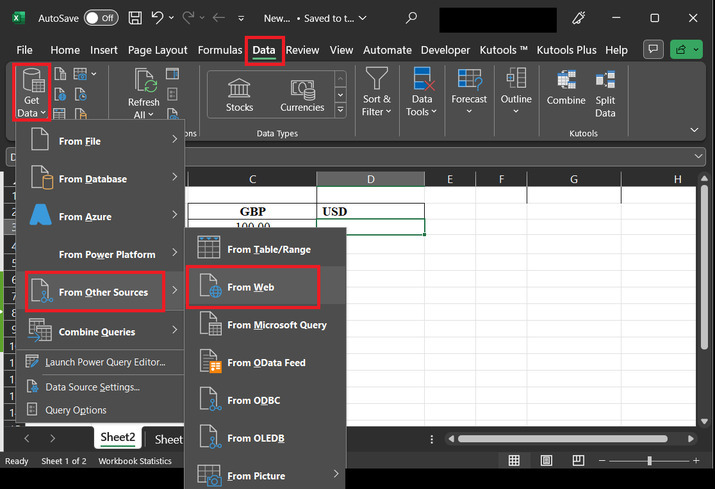This screenshot has width=715, height=489.
Task: Open the Review tab
Action: [302, 50]
